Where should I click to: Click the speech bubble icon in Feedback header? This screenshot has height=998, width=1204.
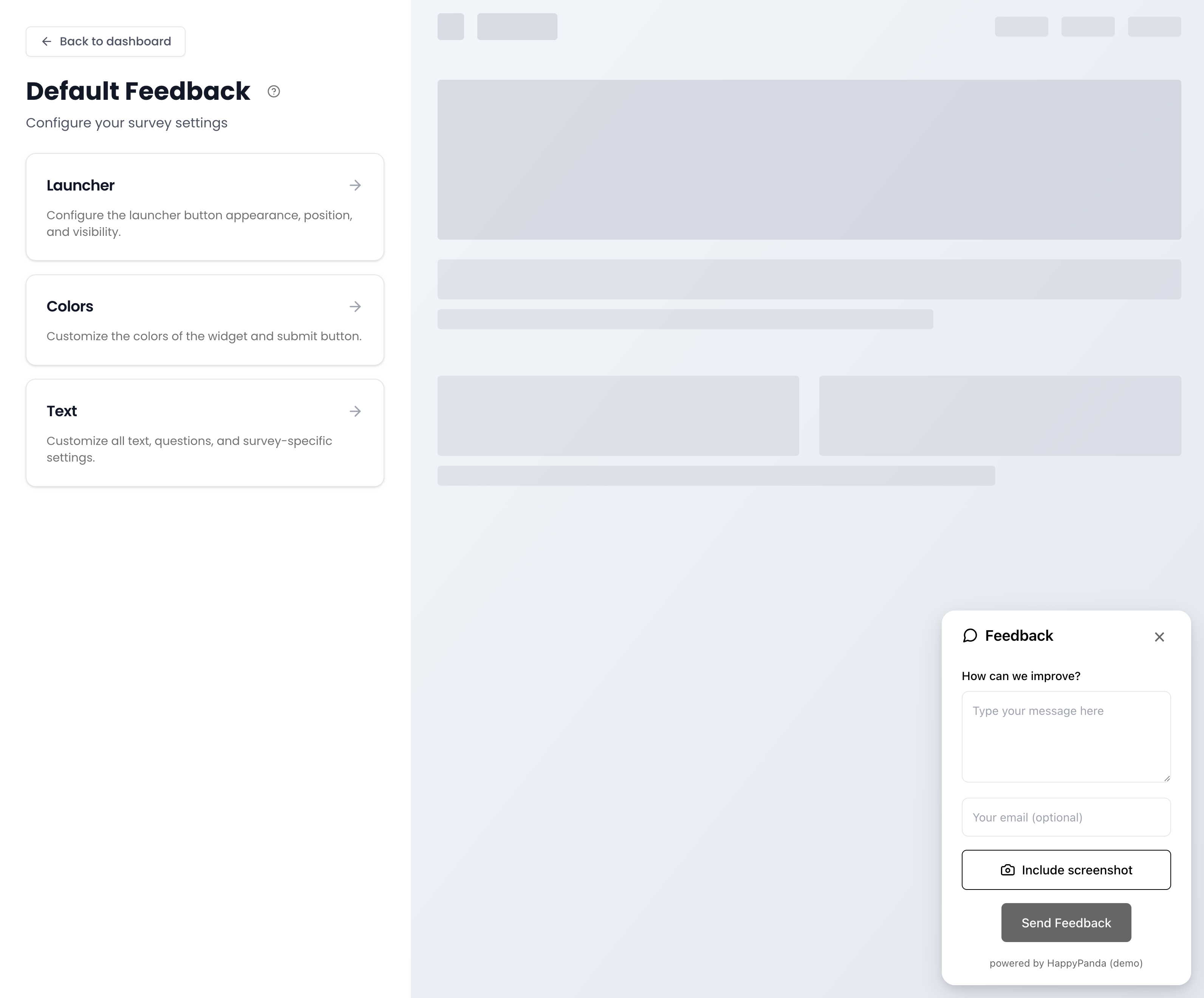pos(970,636)
